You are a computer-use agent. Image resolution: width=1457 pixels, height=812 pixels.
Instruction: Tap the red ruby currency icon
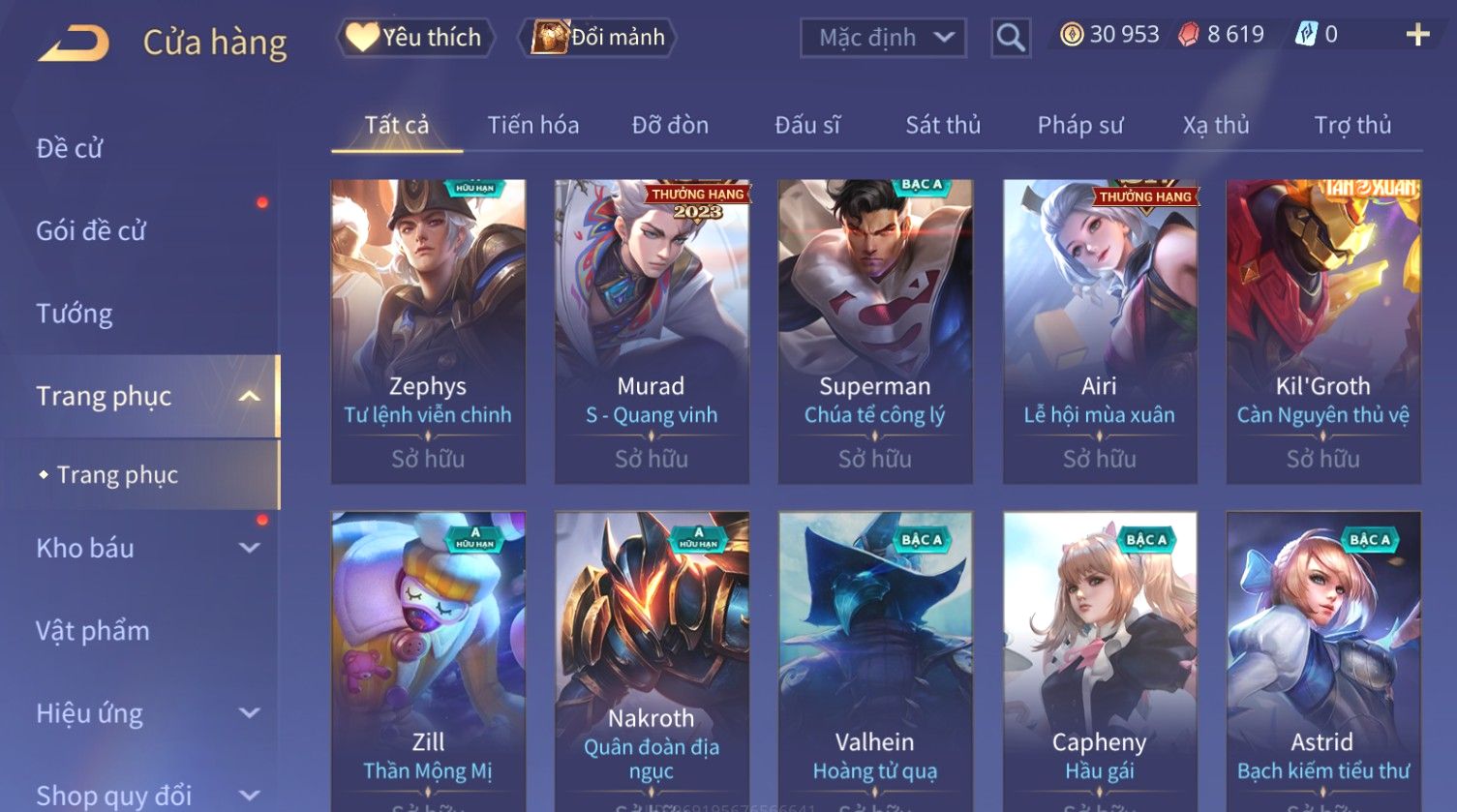pos(1189,35)
